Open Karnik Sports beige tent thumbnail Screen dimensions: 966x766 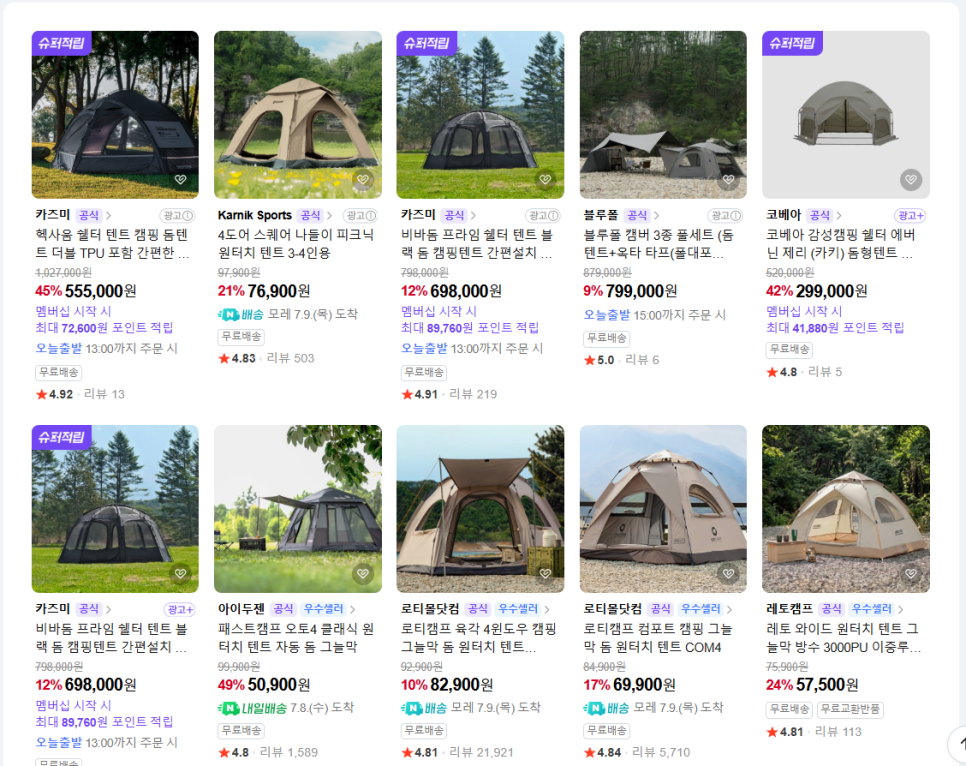pyautogui.click(x=298, y=115)
